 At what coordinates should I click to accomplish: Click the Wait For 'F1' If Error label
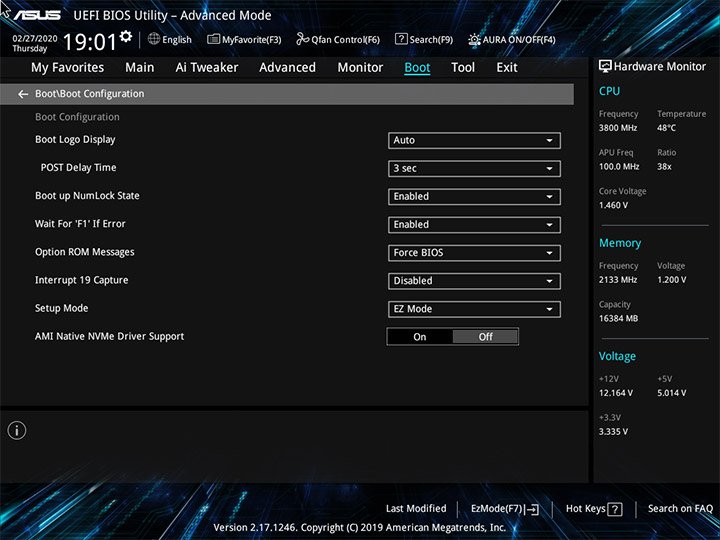80,224
